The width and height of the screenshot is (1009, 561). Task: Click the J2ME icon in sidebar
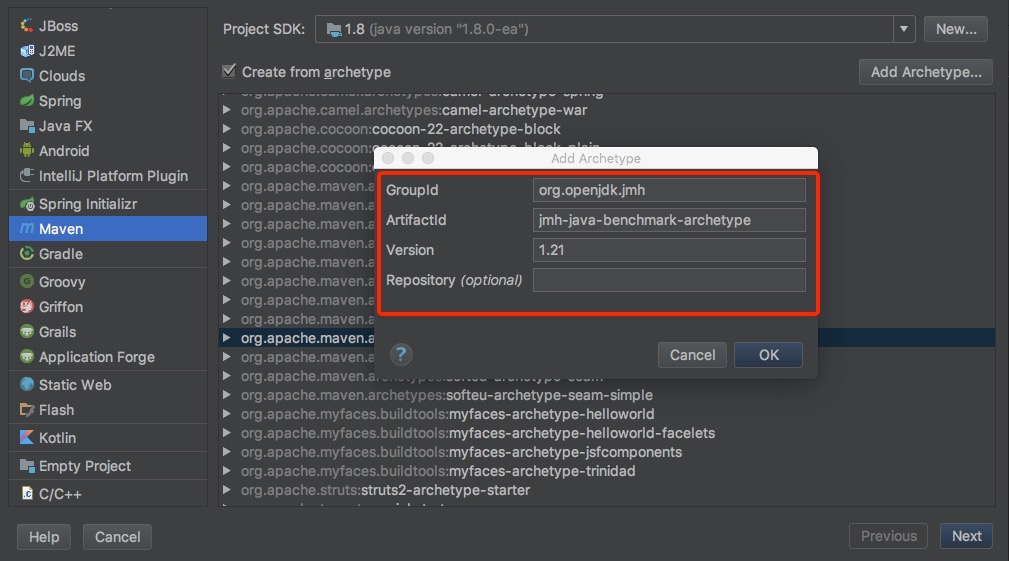pos(26,51)
